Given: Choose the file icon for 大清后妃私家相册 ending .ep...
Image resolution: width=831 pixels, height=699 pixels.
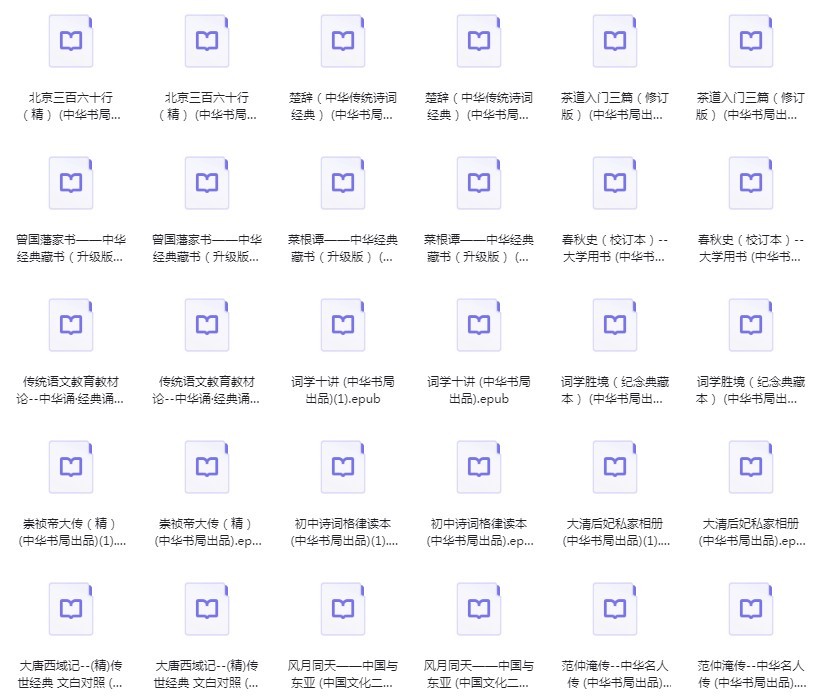Looking at the screenshot, I should click(751, 467).
